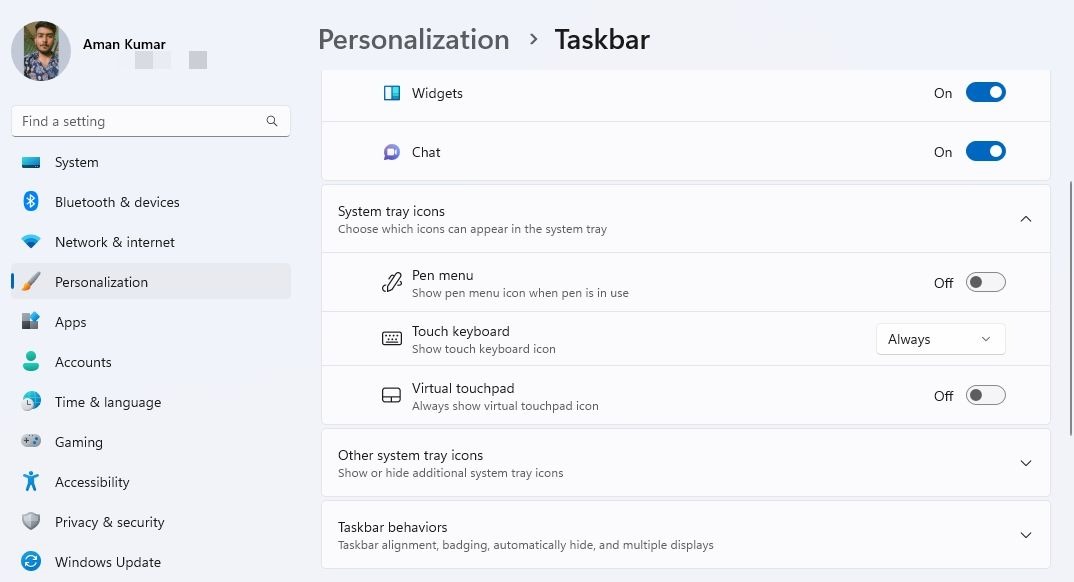
Task: Turn off the Chat toggle
Action: (x=986, y=151)
